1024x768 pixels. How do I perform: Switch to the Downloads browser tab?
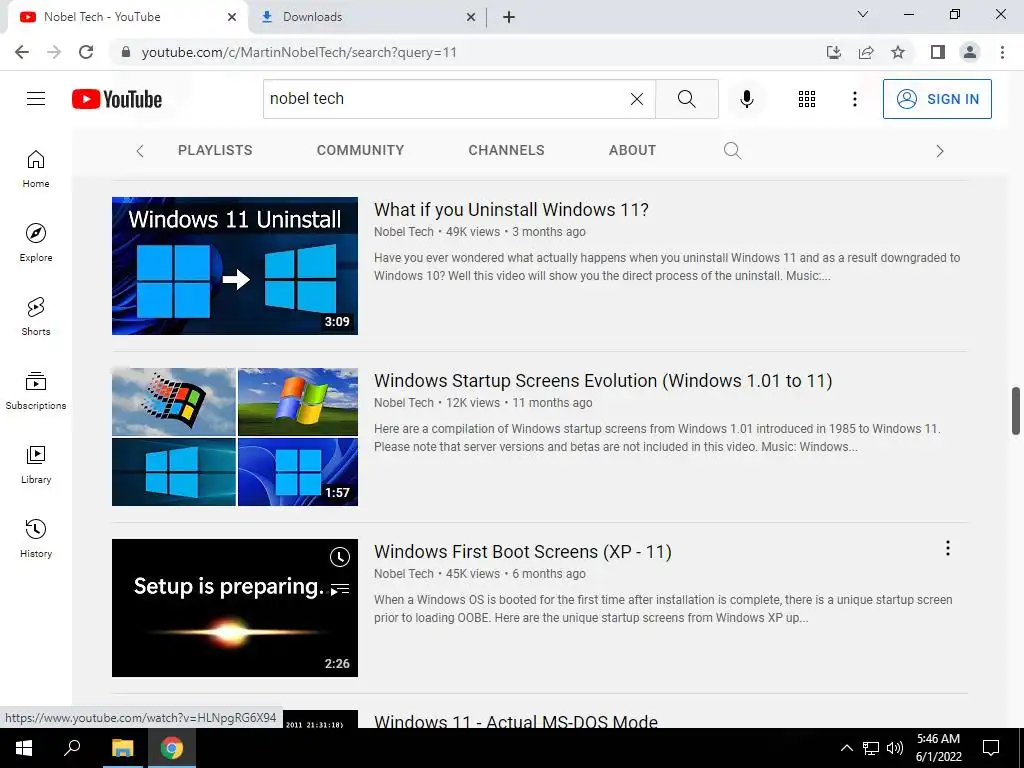coord(368,17)
